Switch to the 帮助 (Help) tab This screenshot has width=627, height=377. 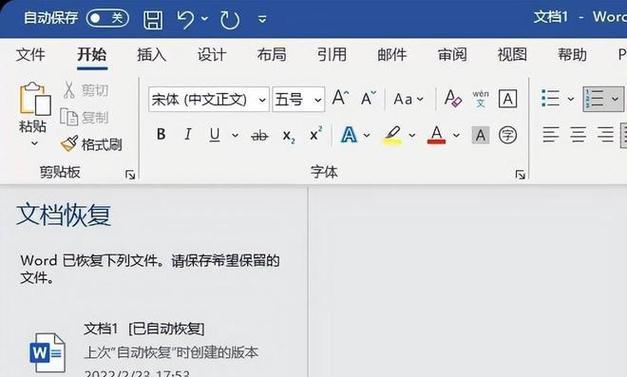point(572,54)
